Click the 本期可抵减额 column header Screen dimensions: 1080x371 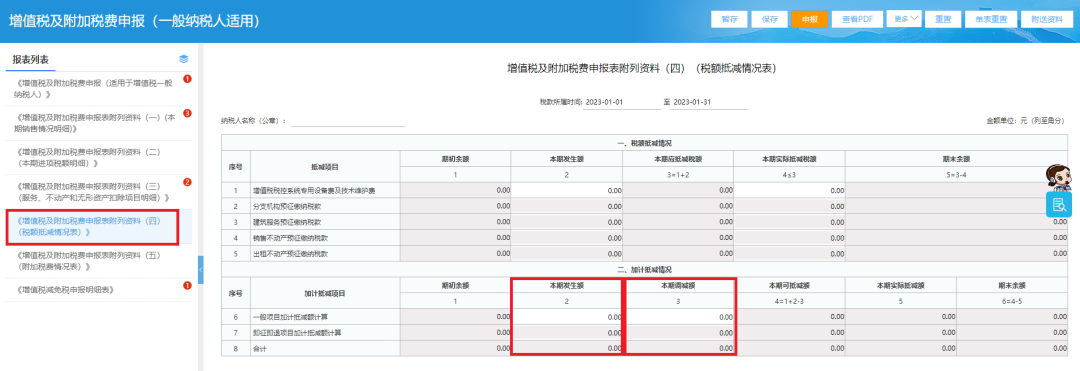789,285
